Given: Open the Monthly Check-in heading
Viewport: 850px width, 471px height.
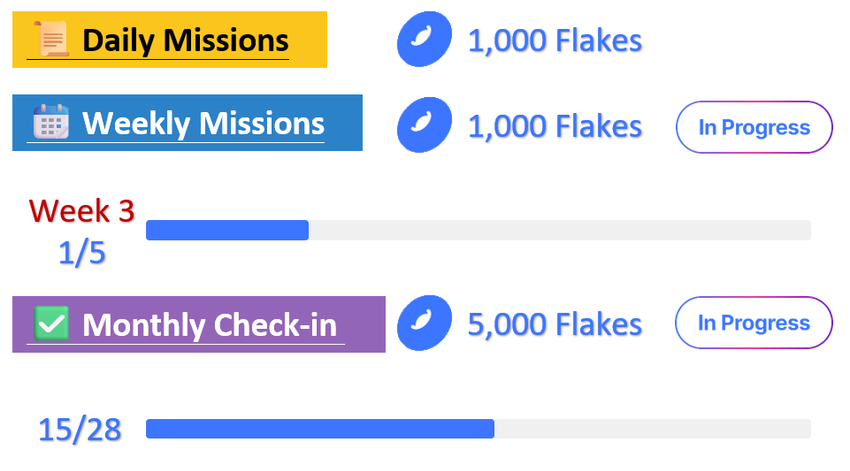Looking at the screenshot, I should (209, 325).
